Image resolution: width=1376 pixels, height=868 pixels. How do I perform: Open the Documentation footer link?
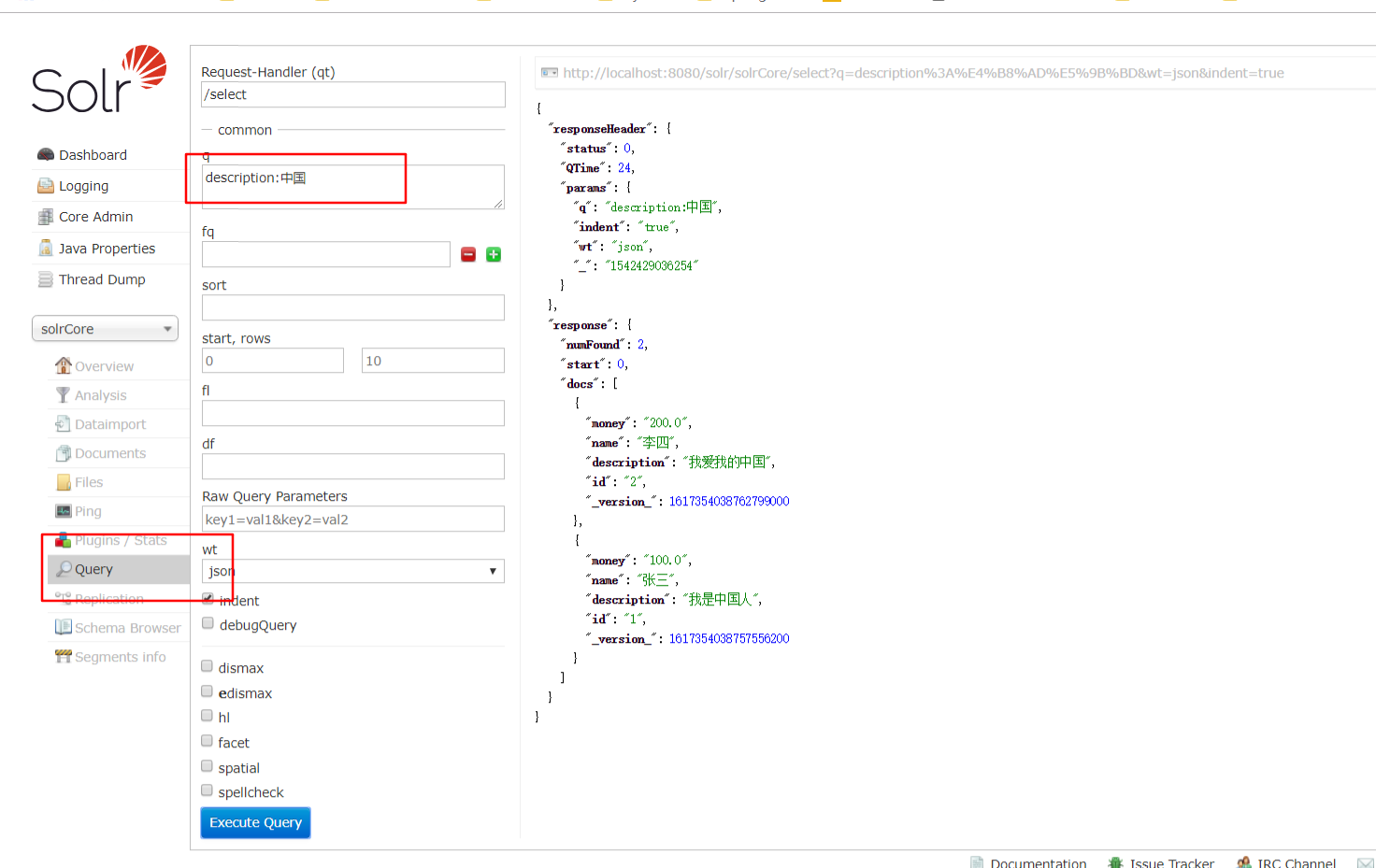pos(1039,862)
